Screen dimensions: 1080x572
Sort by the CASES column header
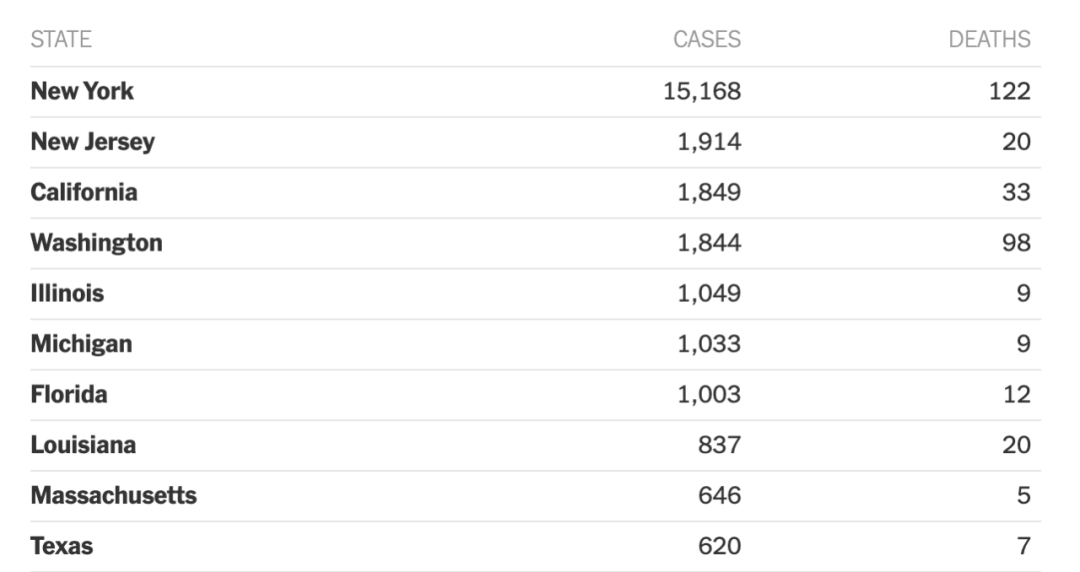point(707,39)
